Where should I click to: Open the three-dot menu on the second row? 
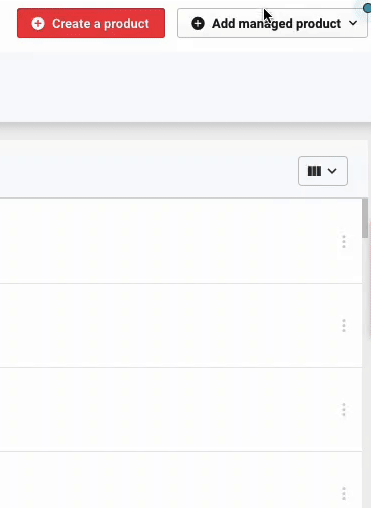[x=344, y=326]
